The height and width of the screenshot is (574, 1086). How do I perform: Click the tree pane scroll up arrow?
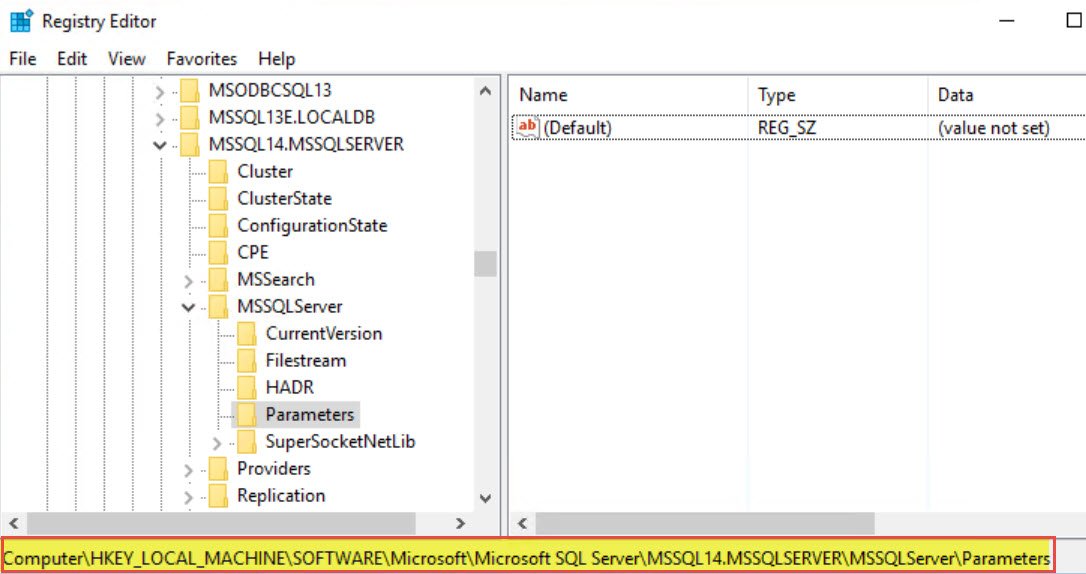[x=486, y=91]
